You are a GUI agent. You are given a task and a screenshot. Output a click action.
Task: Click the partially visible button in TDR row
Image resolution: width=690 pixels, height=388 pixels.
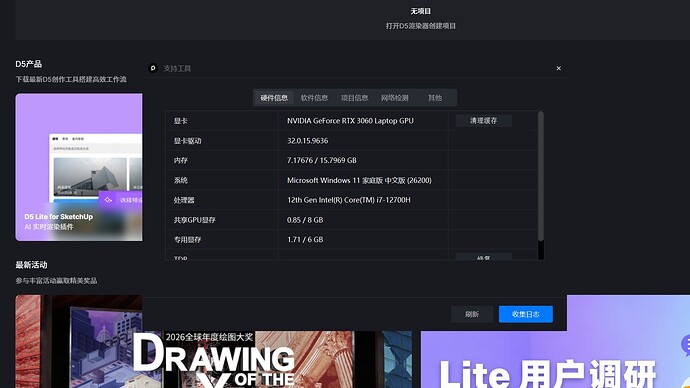point(484,257)
